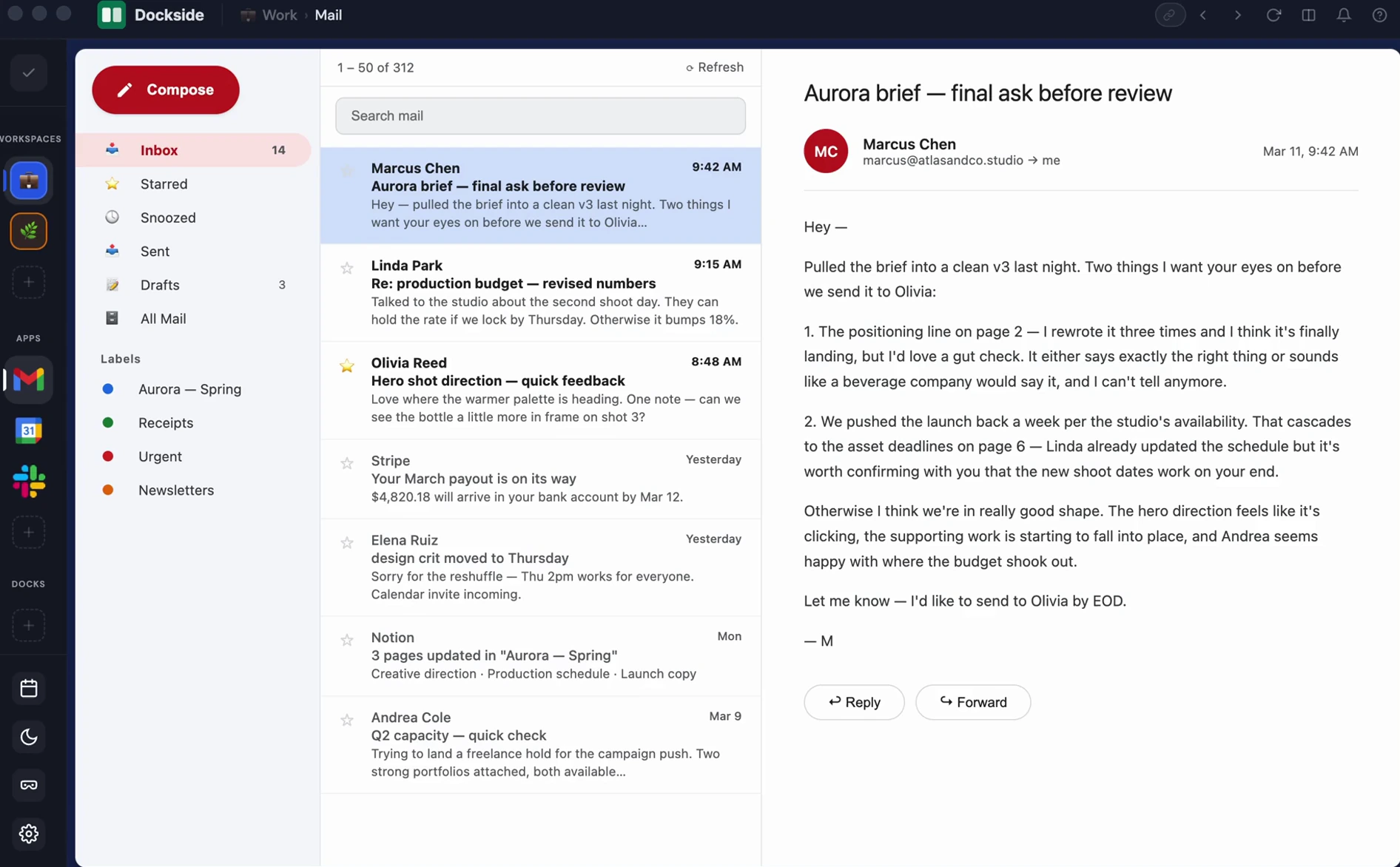Open the Starred folder
The width and height of the screenshot is (1400, 867).
coord(194,183)
